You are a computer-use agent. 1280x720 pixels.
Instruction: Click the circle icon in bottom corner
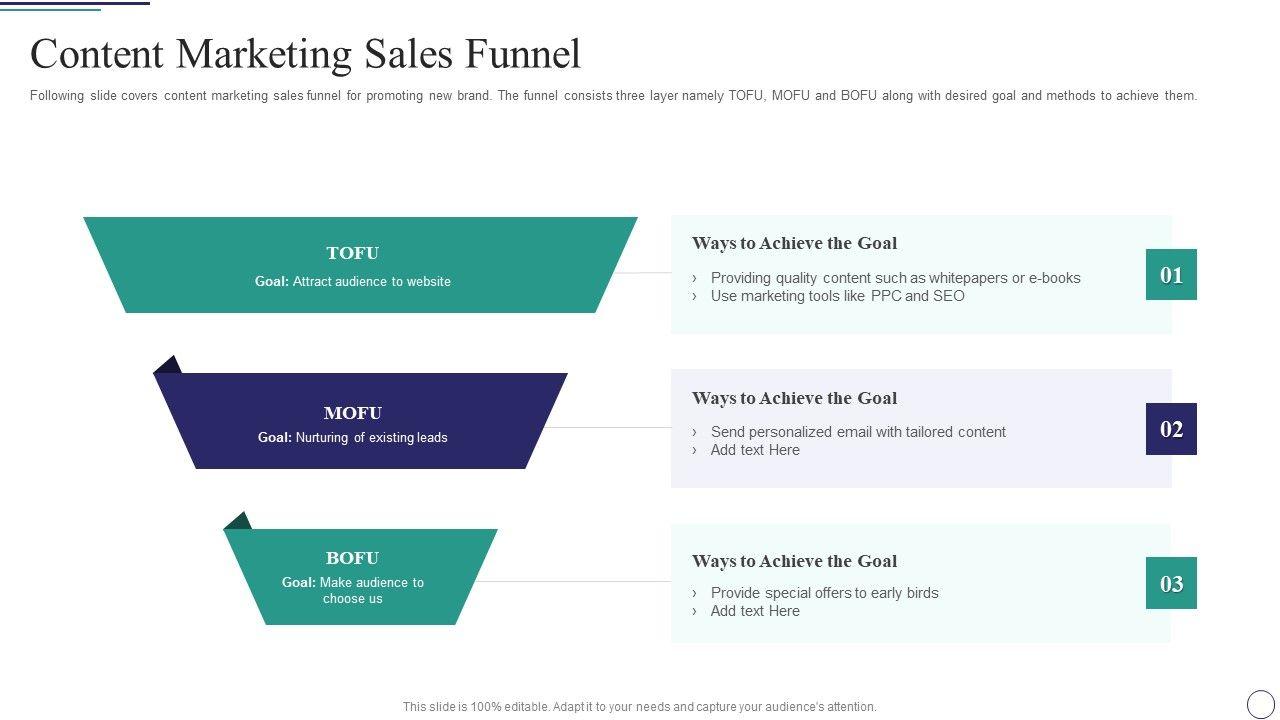click(x=1261, y=704)
